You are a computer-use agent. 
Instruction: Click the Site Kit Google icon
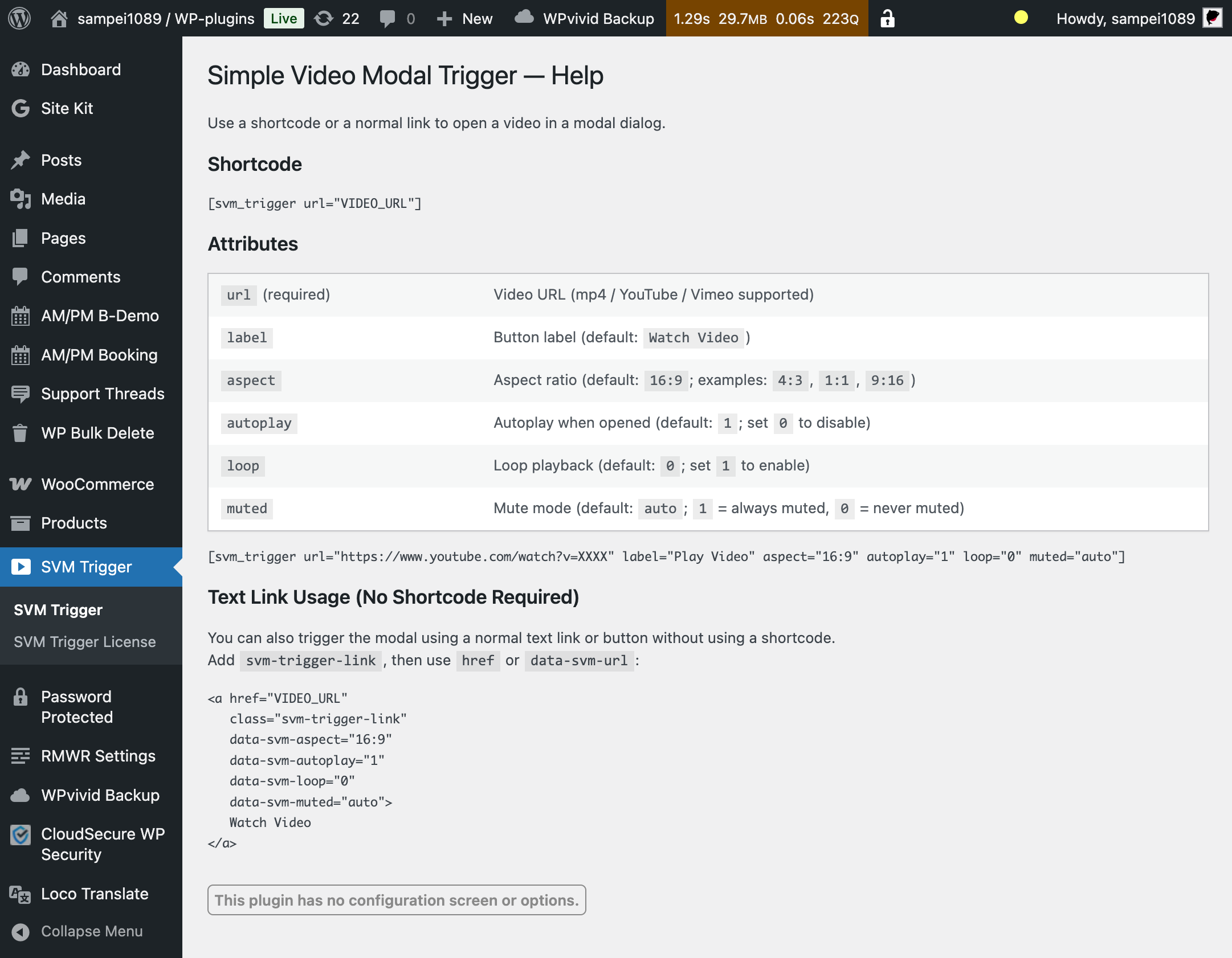(21, 108)
